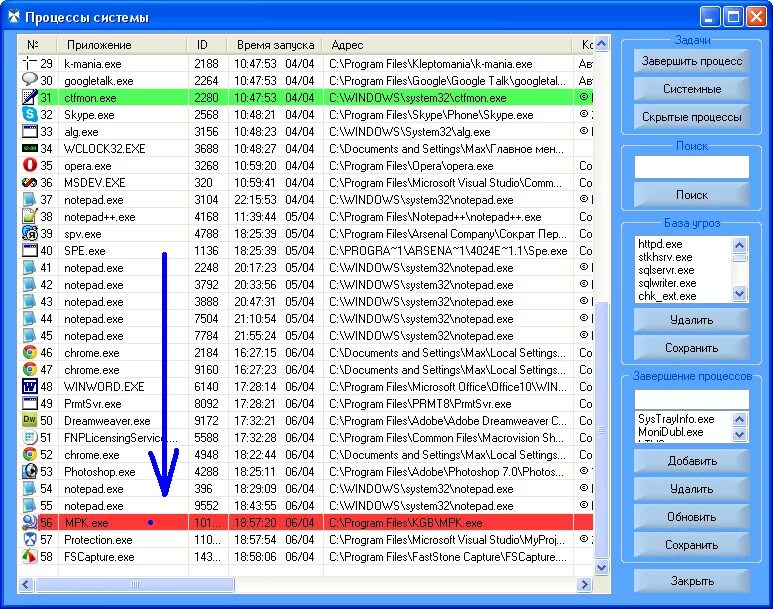Click the MPK.exe icon in red row

(x=30, y=522)
